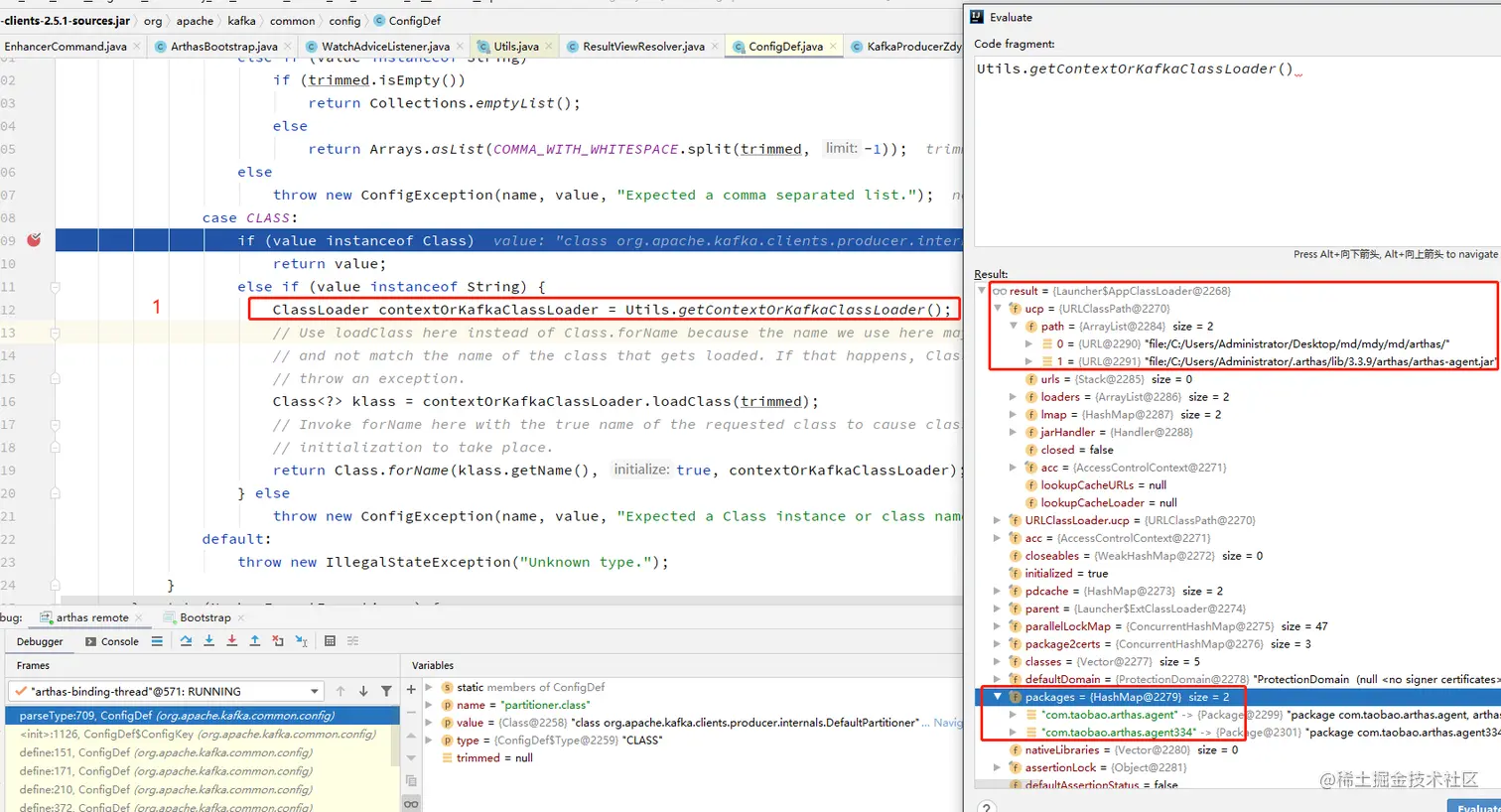Collapse the result node in Evaluate tree
The height and width of the screenshot is (812, 1501).
tap(982, 291)
